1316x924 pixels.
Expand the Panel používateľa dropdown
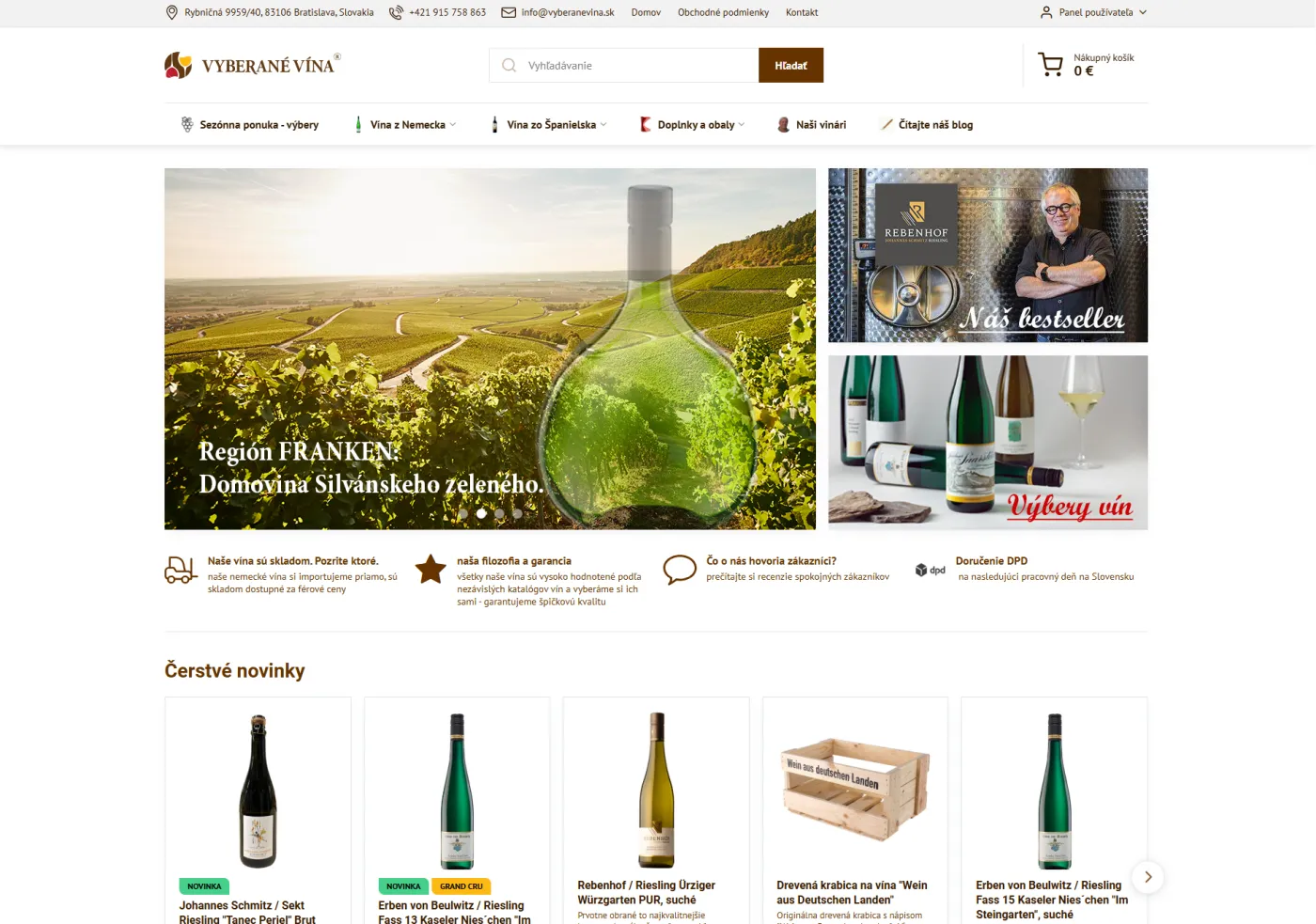[x=1094, y=12]
